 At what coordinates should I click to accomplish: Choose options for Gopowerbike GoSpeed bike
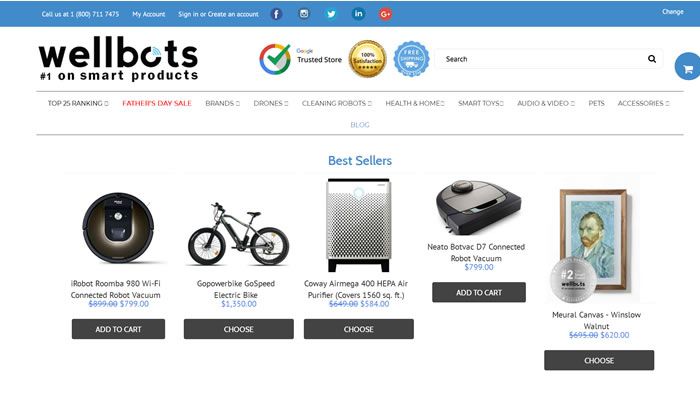pyautogui.click(x=238, y=329)
